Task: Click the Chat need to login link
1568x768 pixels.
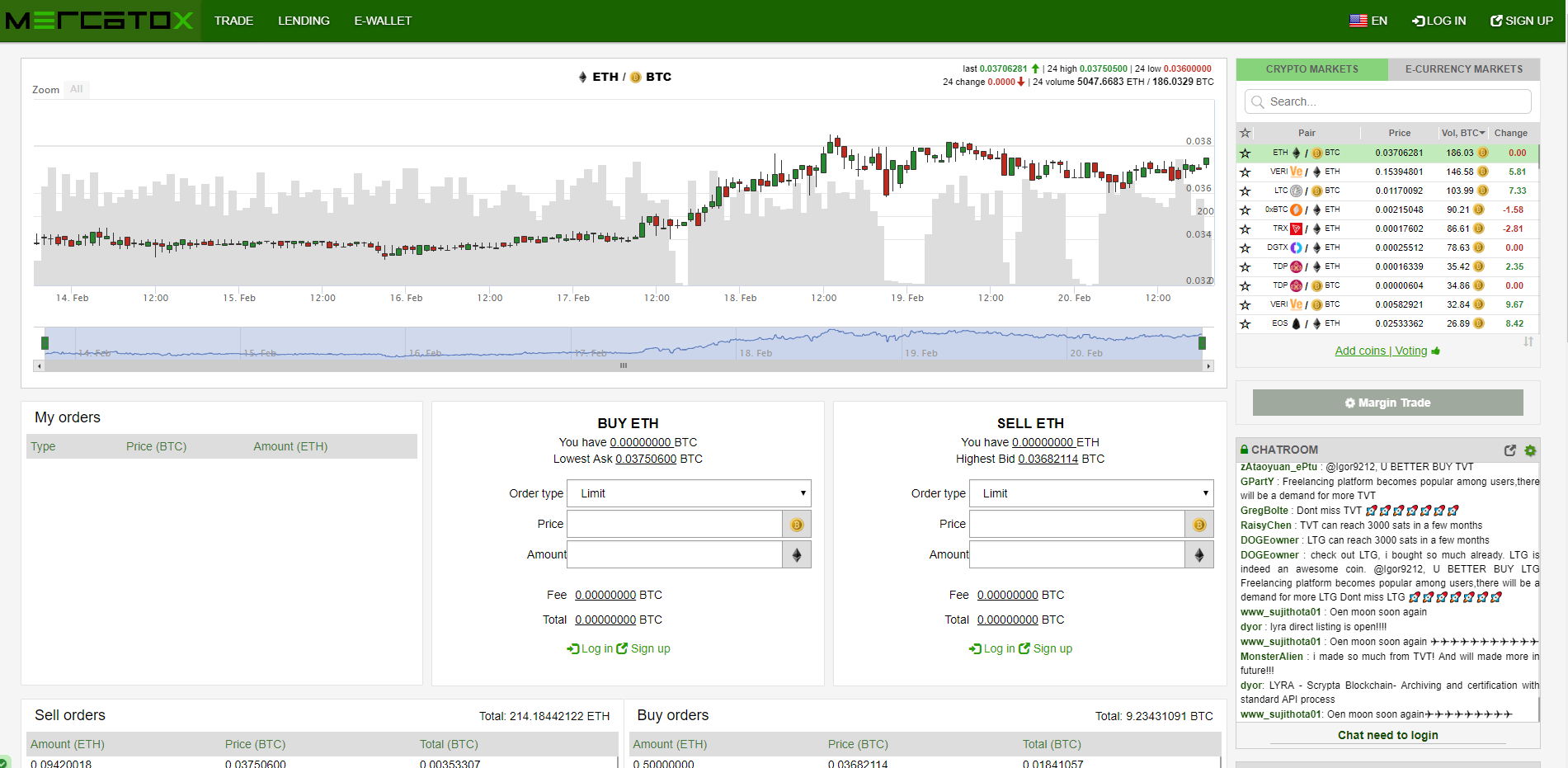Action: click(x=1388, y=735)
